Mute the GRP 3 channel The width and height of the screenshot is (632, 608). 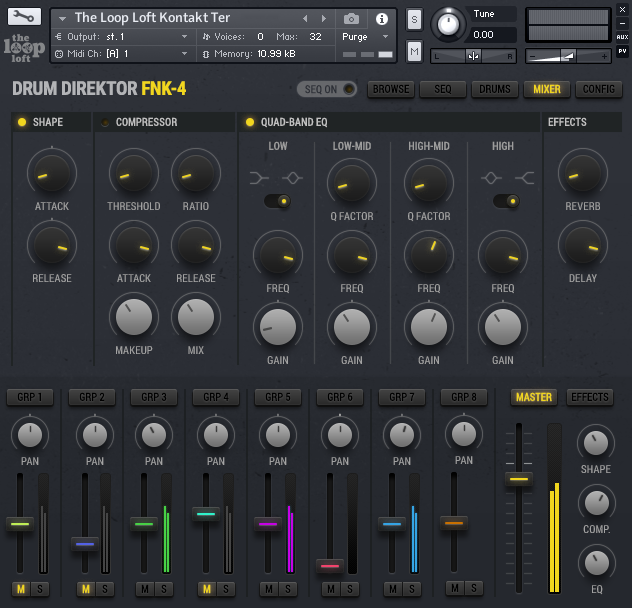(x=144, y=589)
